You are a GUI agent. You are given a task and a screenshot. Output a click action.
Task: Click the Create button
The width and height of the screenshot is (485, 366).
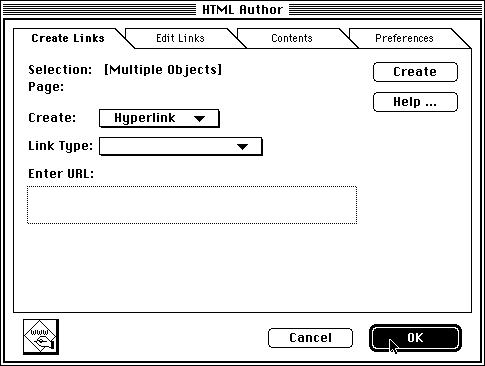415,72
